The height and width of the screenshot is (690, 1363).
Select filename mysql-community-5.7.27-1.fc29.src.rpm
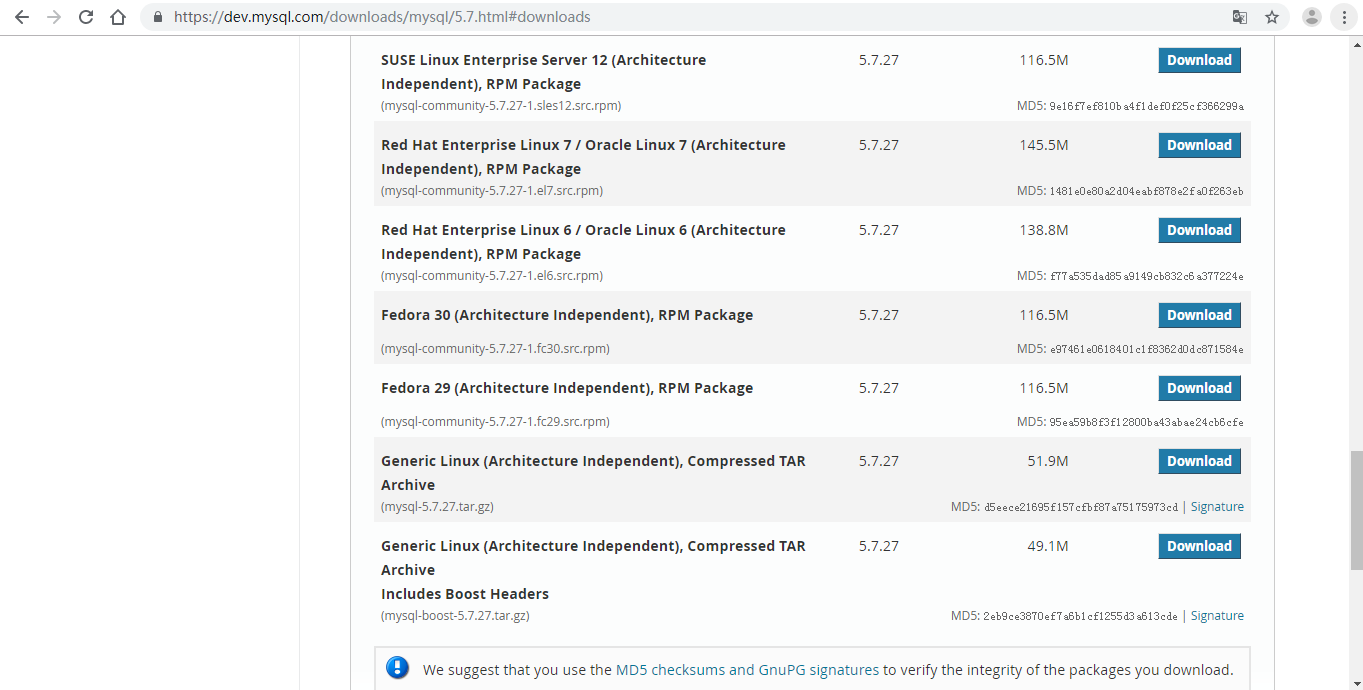[x=495, y=422]
